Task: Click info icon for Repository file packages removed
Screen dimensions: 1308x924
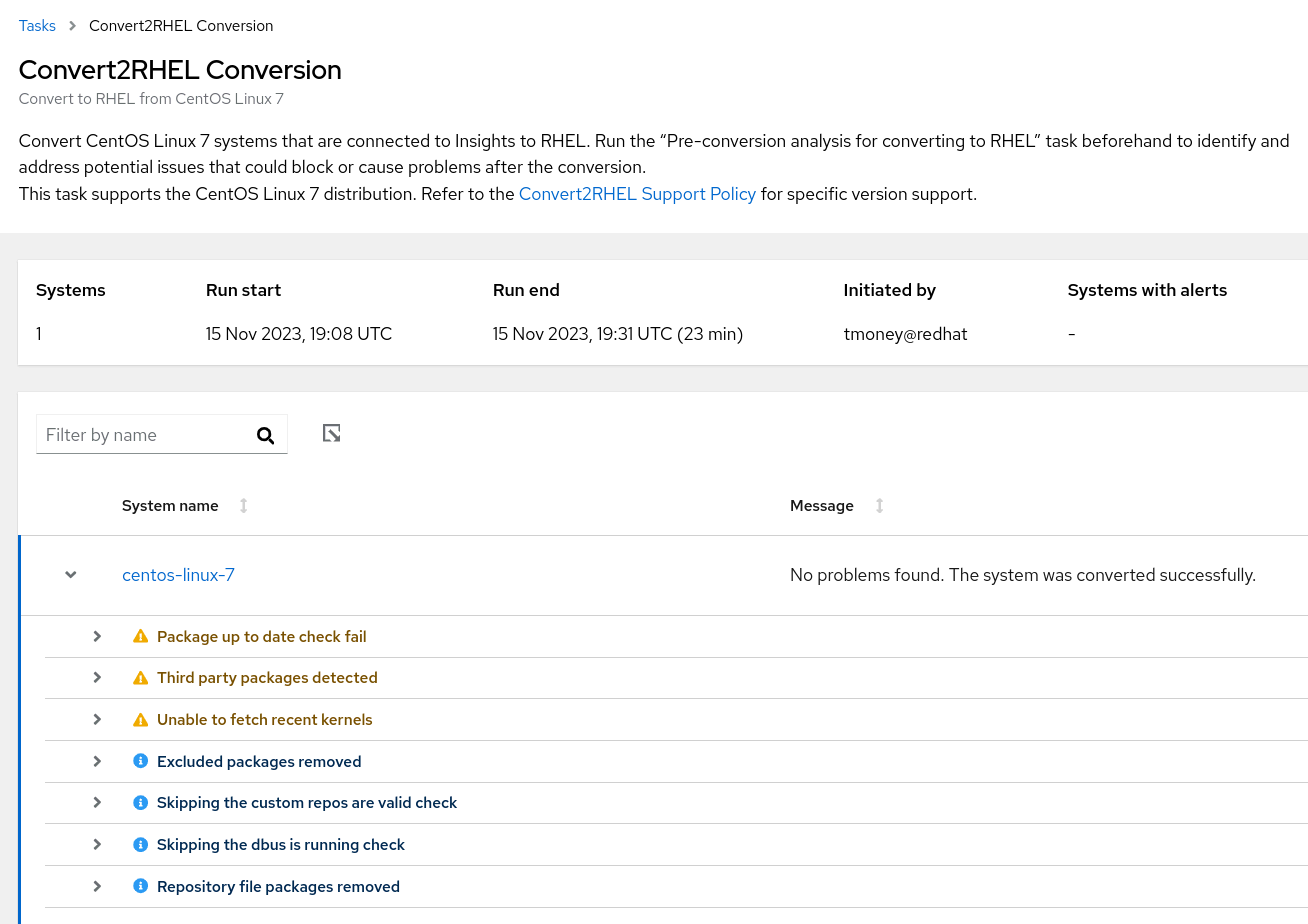Action: point(141,887)
